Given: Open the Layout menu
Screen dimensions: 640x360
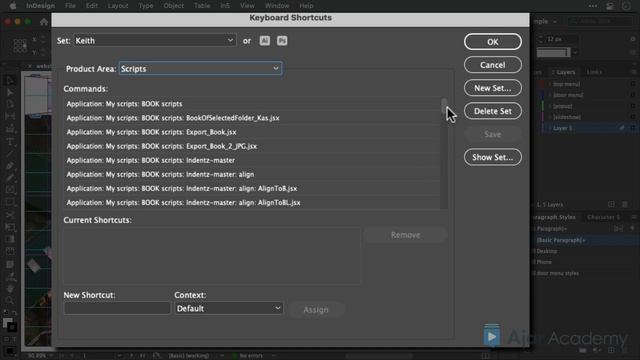Looking at the screenshot, I should 118,6.
